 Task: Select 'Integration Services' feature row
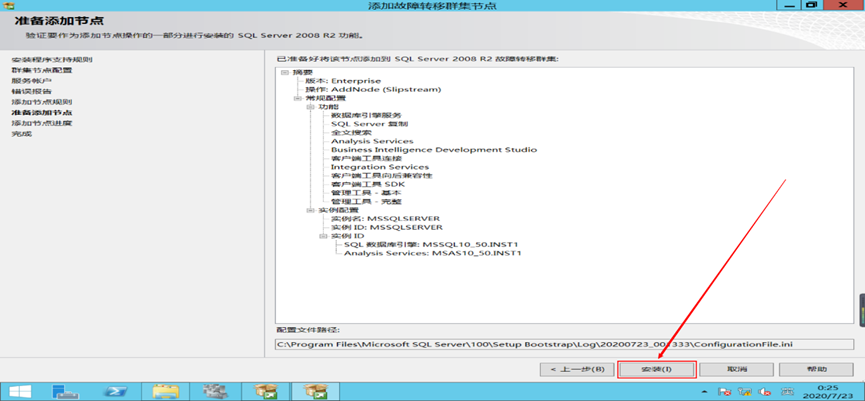(380, 167)
